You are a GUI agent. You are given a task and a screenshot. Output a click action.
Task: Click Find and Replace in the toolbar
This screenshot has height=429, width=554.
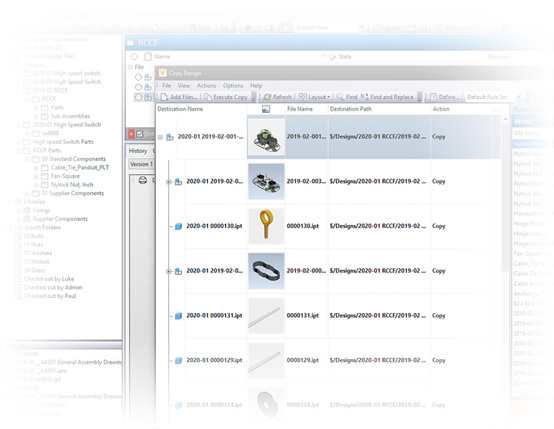click(388, 97)
